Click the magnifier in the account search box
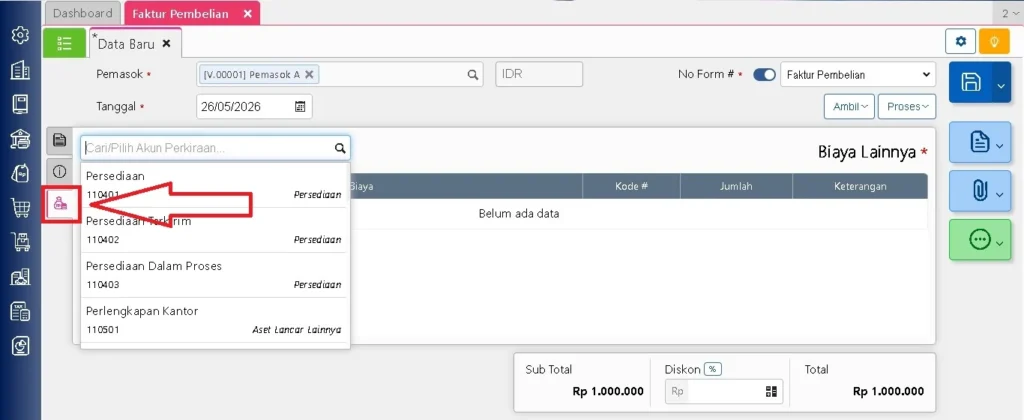Viewport: 1024px width, 420px height. click(x=340, y=148)
